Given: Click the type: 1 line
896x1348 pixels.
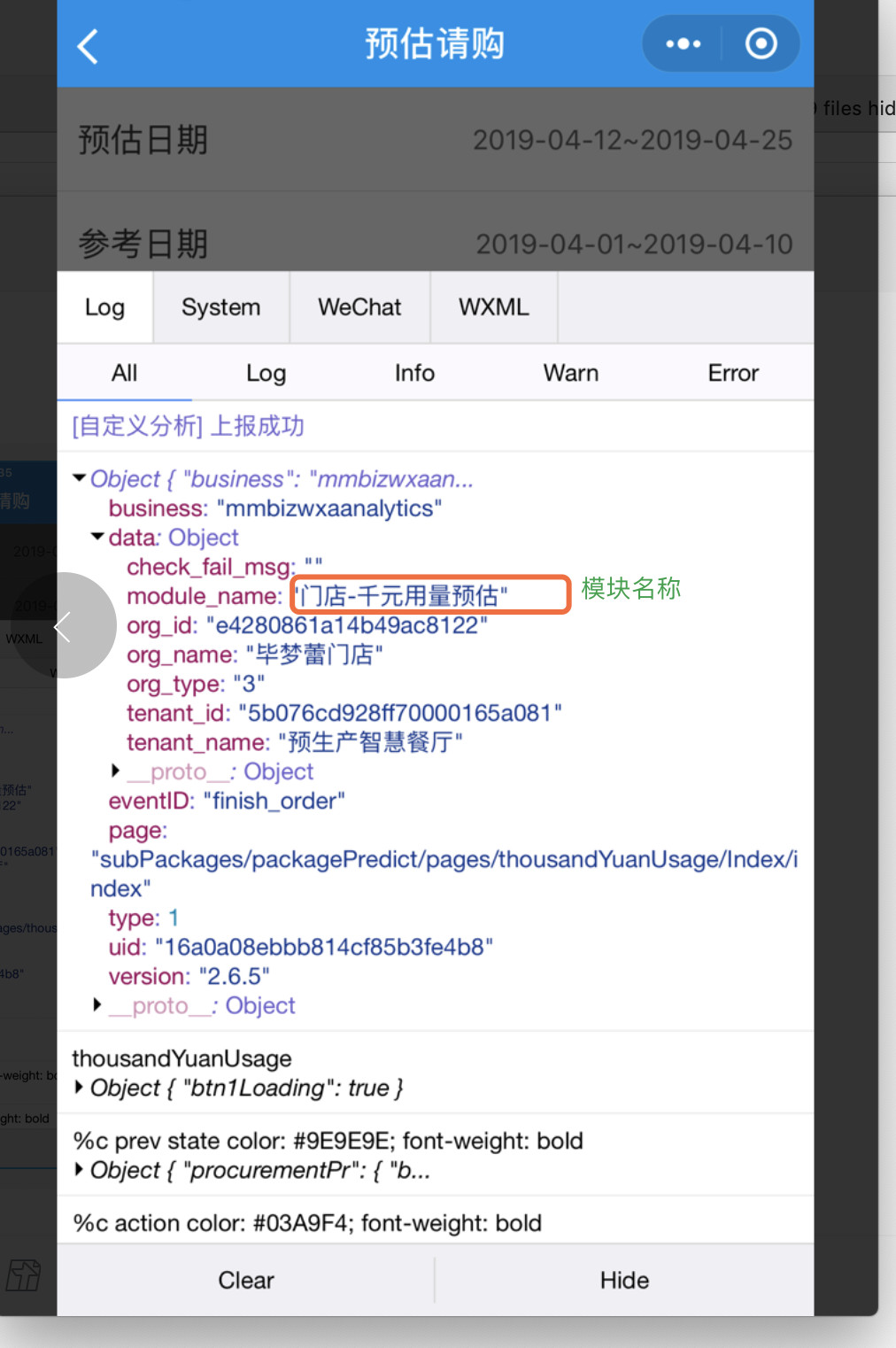Looking at the screenshot, I should tap(143, 918).
